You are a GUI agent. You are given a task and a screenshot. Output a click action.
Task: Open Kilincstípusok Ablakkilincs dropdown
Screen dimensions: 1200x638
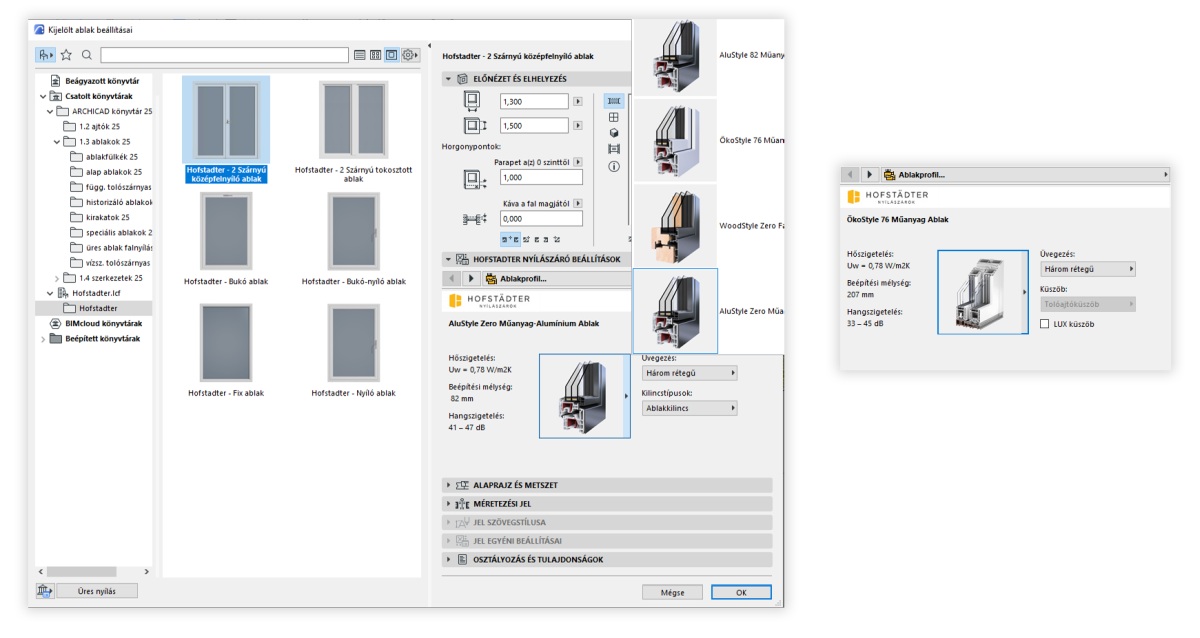[x=688, y=408]
